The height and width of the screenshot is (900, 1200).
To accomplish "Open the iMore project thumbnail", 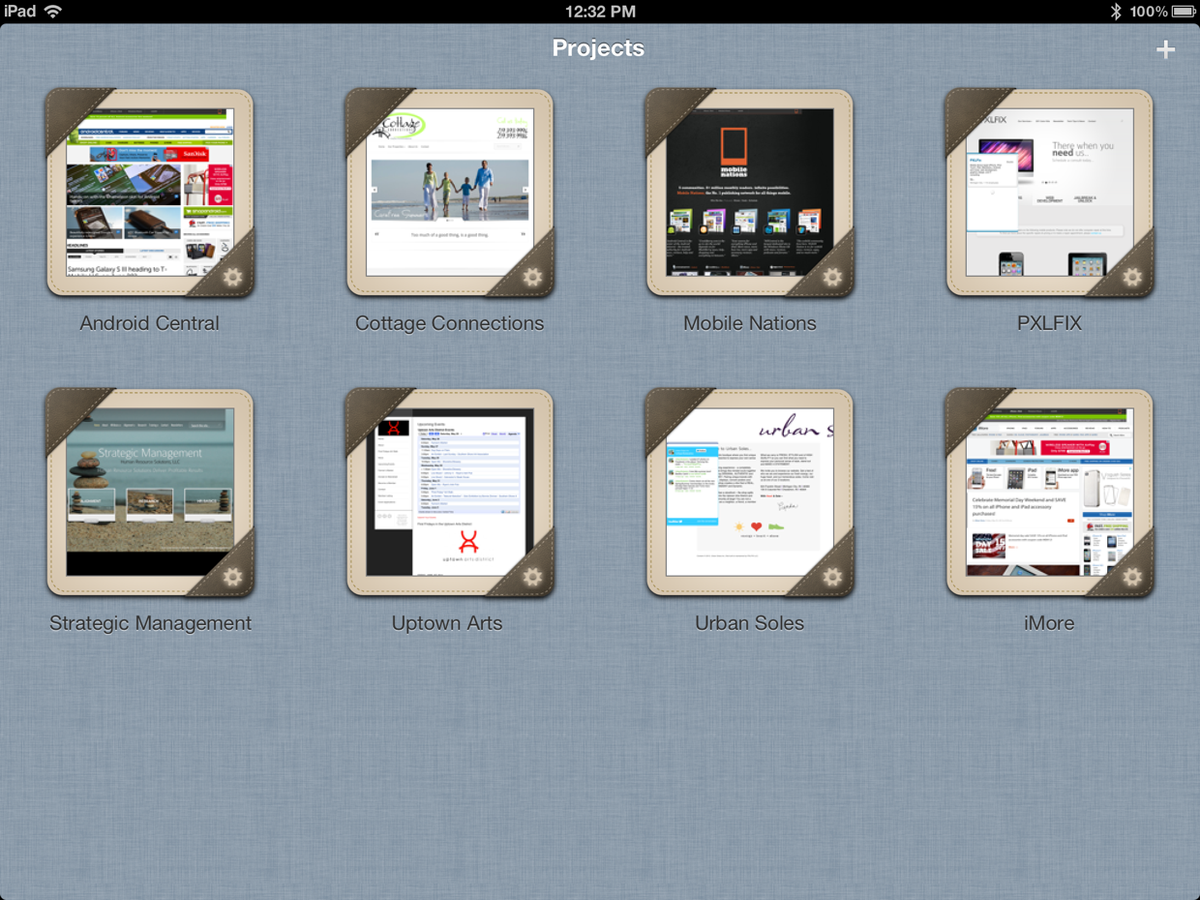I will point(1049,490).
